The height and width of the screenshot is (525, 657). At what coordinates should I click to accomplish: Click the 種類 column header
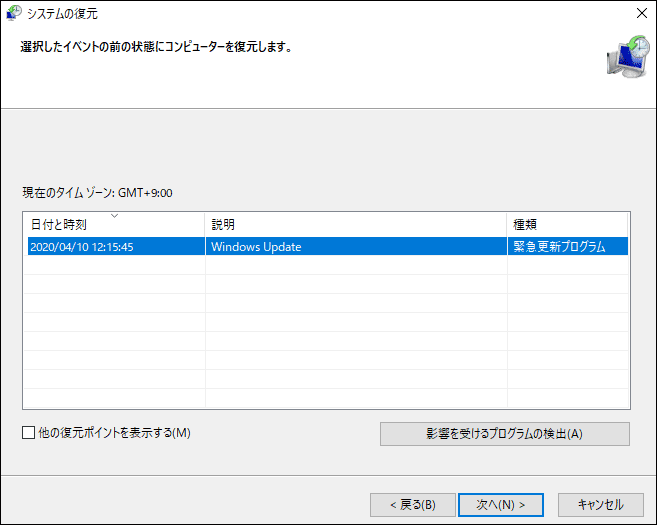click(567, 225)
